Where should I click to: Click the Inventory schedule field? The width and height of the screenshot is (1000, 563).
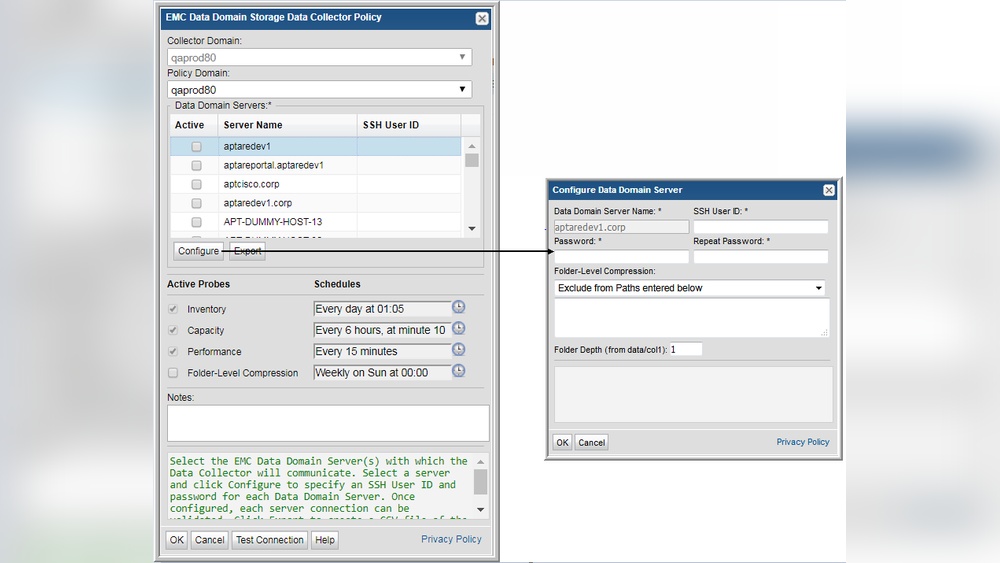pyautogui.click(x=382, y=309)
